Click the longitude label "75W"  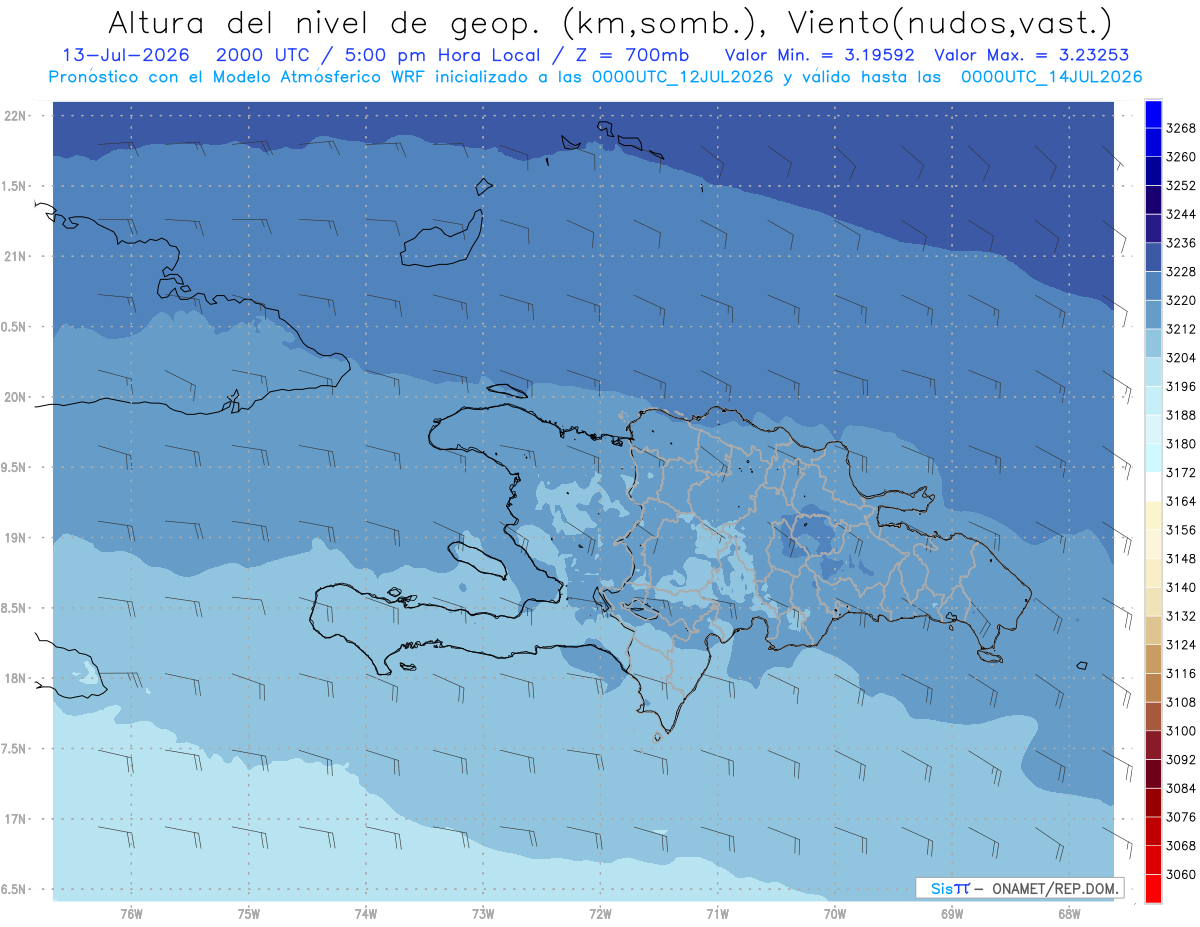pyautogui.click(x=248, y=914)
